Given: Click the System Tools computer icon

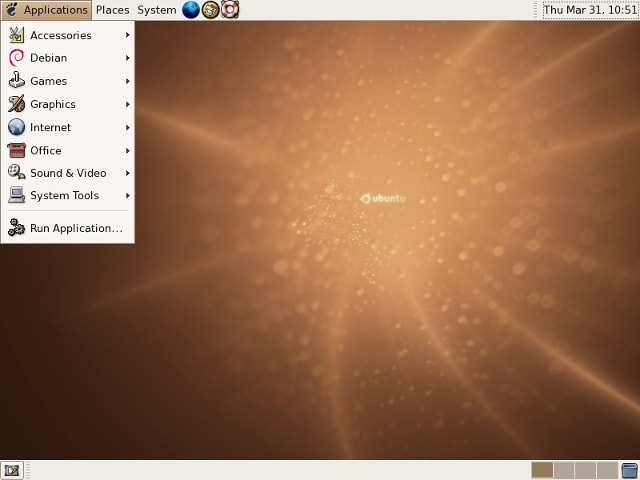Looking at the screenshot, I should click(x=16, y=195).
